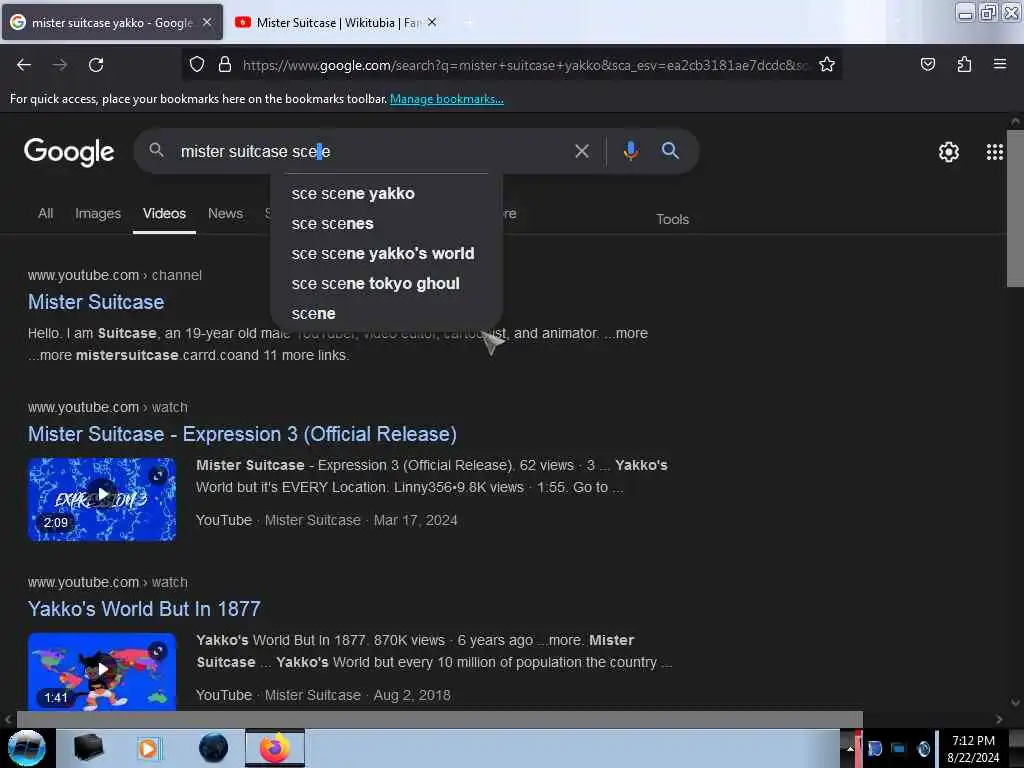Close the Google search tab
The height and width of the screenshot is (768, 1024).
pos(207,22)
